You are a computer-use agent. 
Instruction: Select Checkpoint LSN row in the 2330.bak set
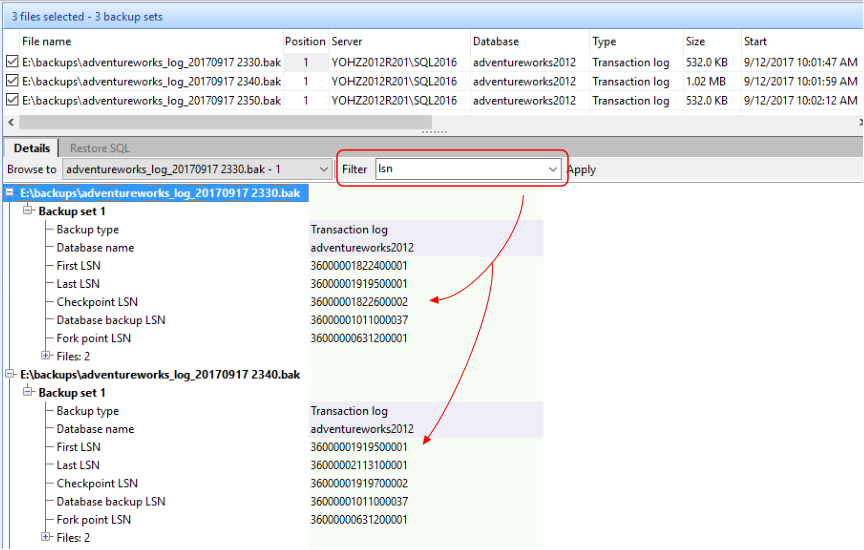[x=97, y=302]
